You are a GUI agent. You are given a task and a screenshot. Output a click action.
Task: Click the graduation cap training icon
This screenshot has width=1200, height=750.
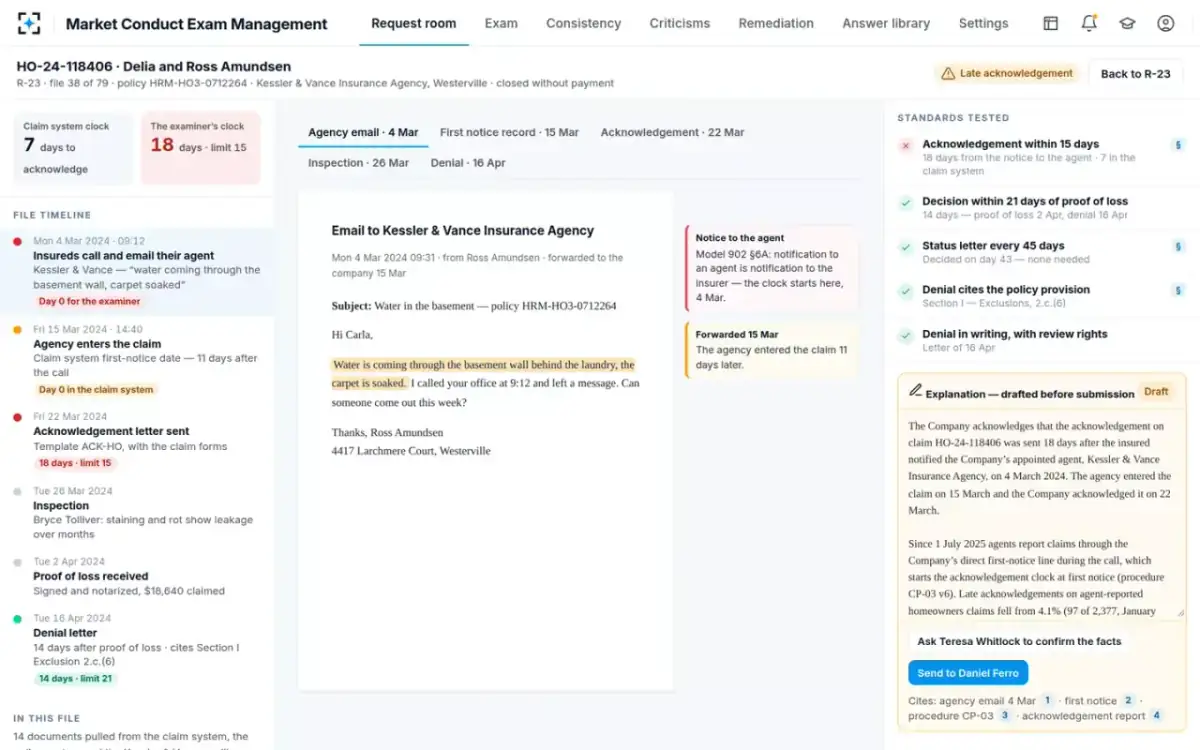(1127, 23)
